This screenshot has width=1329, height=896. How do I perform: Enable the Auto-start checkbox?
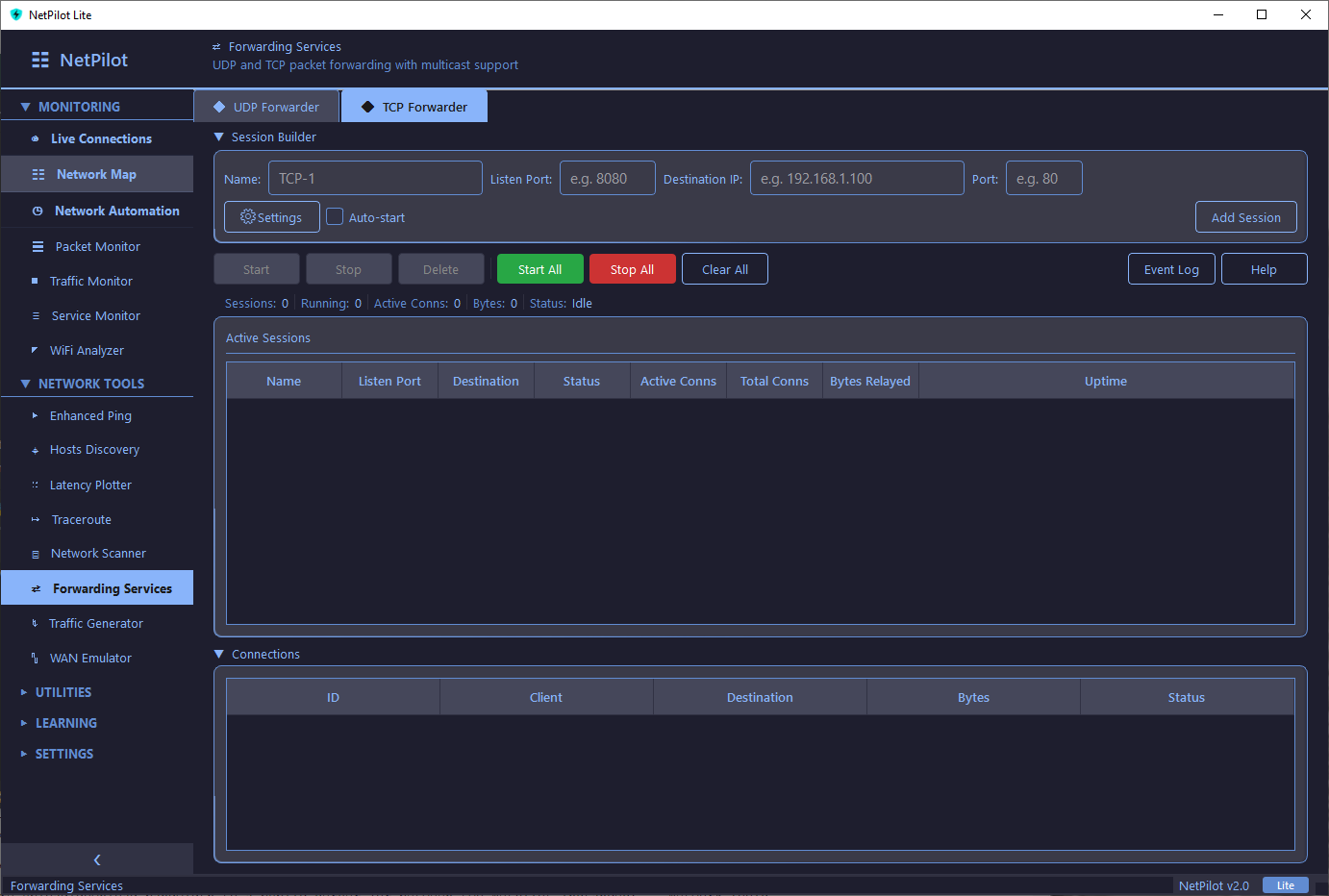click(x=335, y=216)
